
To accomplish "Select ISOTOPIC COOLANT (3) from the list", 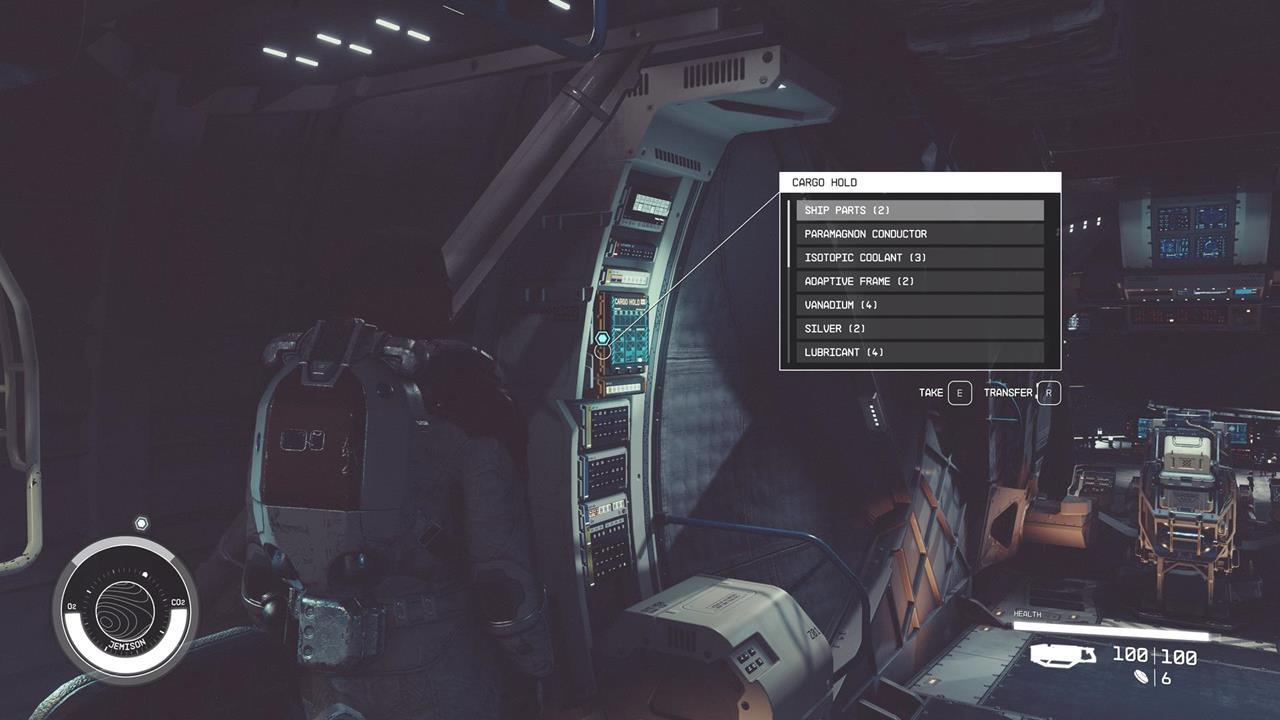I will coord(919,257).
